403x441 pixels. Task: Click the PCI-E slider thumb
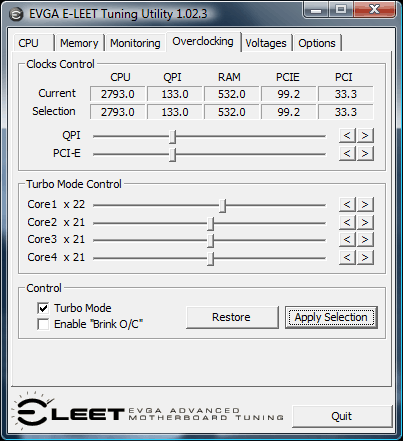point(172,154)
